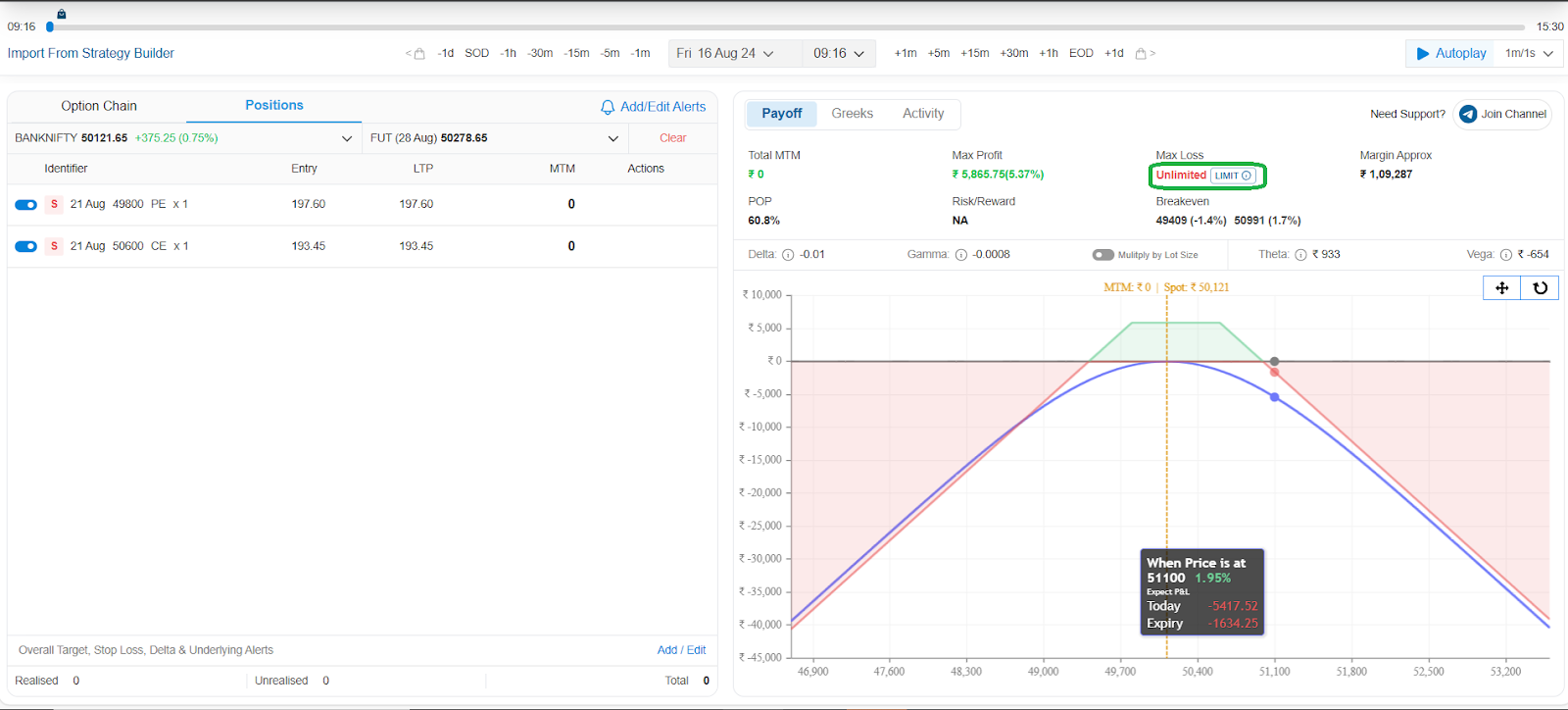Click the Max Profit value 5,865.75(5.37%)

[998, 175]
